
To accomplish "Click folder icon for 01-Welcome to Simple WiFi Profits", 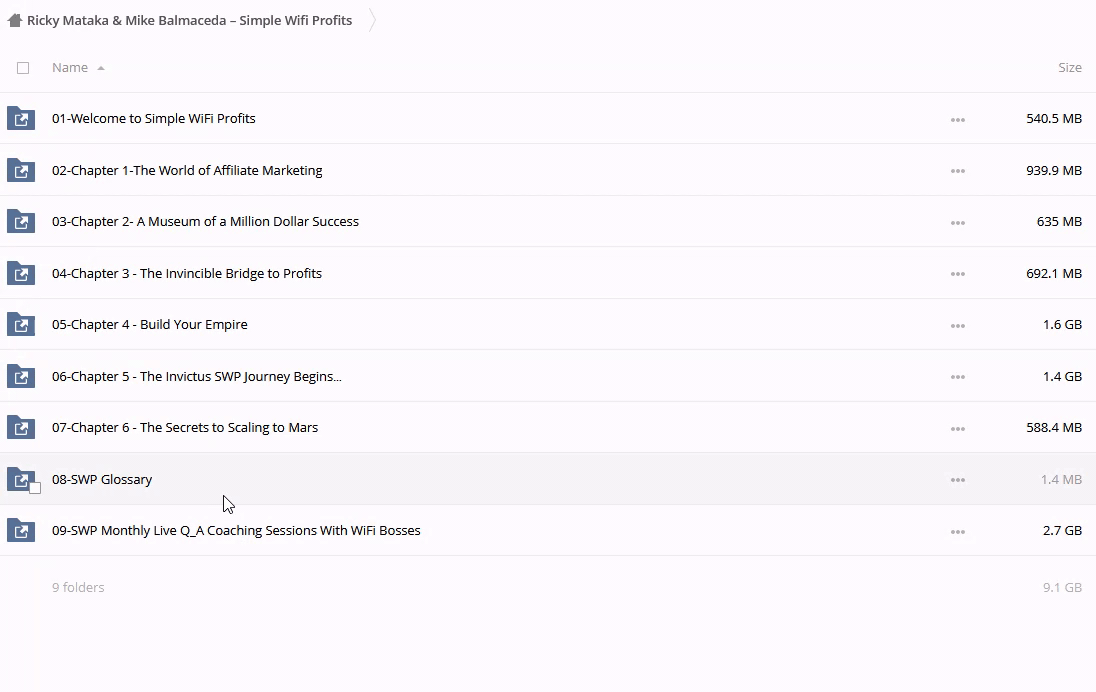I will coord(21,119).
